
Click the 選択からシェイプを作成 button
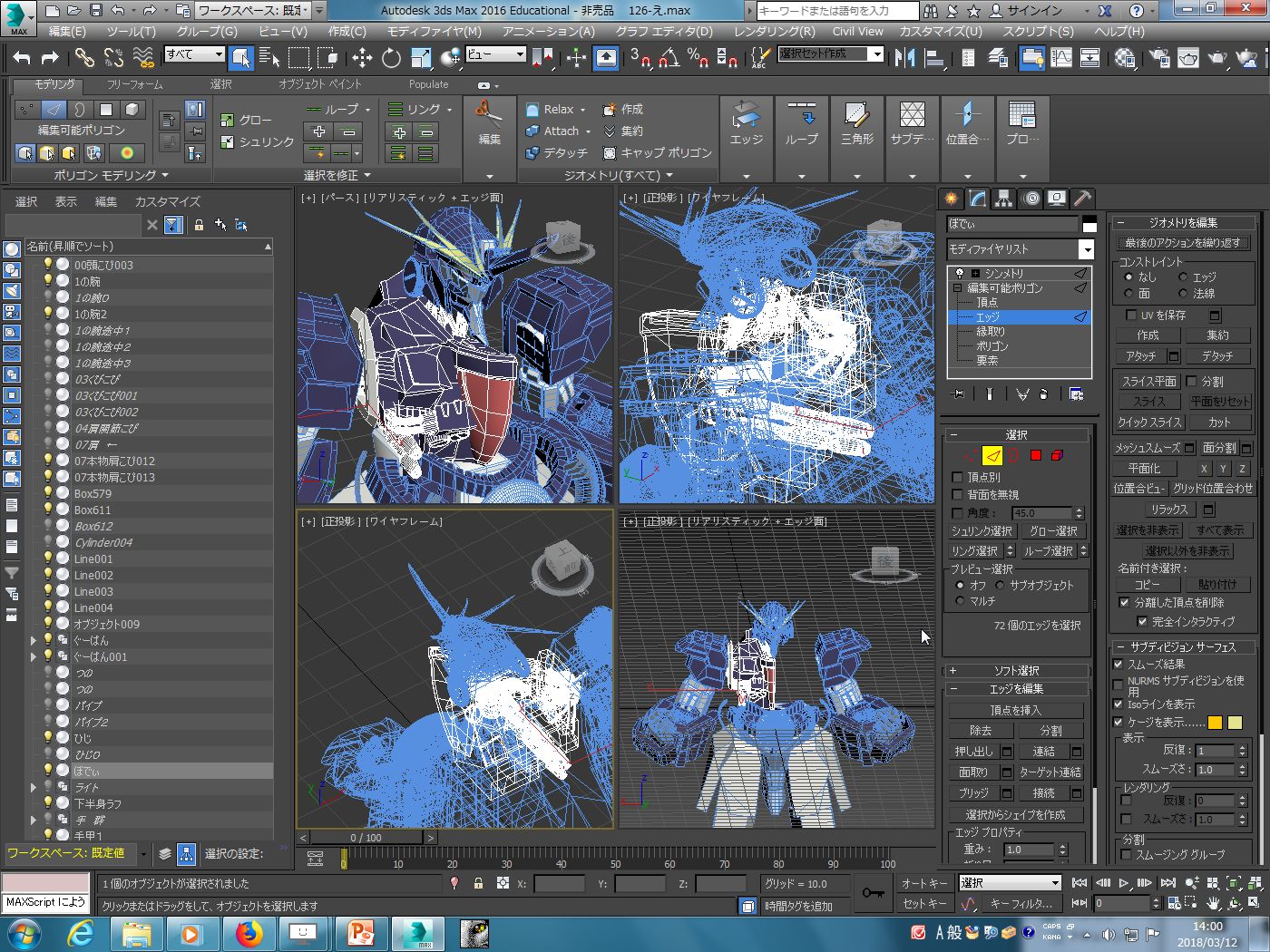(x=1015, y=814)
